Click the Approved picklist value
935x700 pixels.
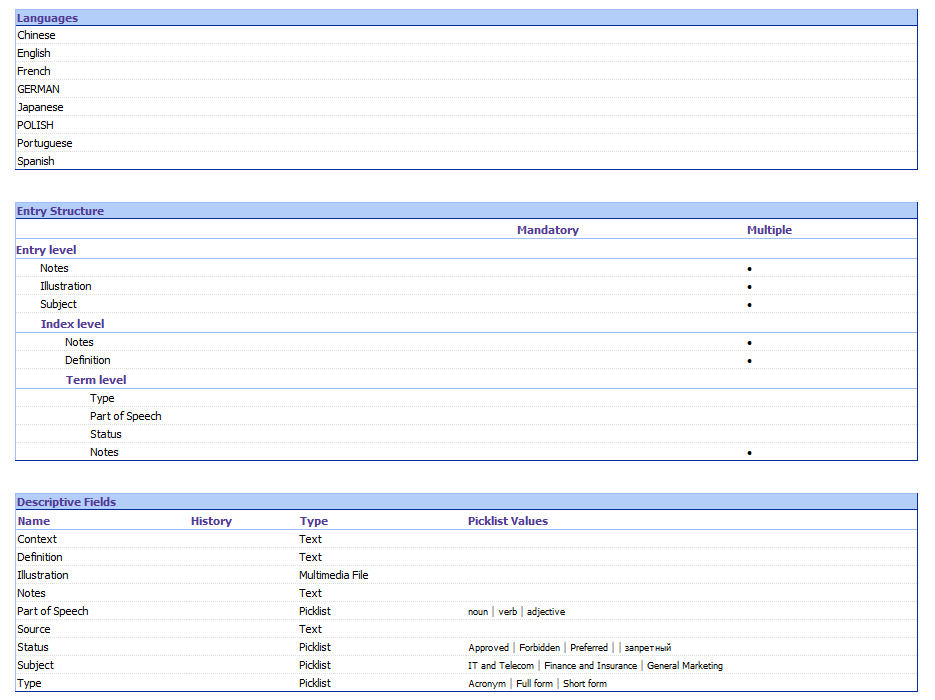(488, 648)
